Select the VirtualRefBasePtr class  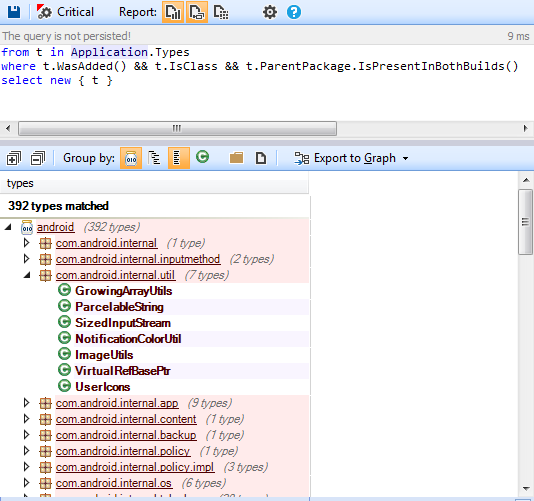pyautogui.click(x=123, y=371)
